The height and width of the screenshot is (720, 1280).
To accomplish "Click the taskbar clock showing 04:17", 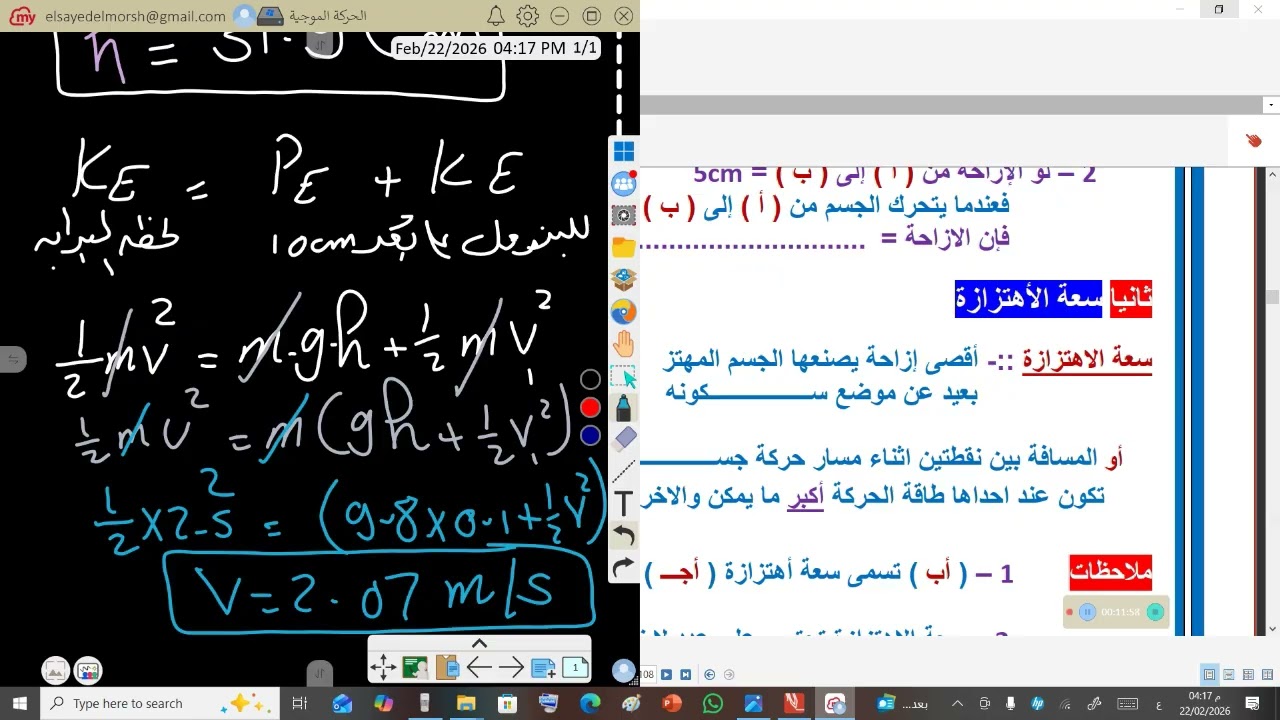I will coord(1204,704).
